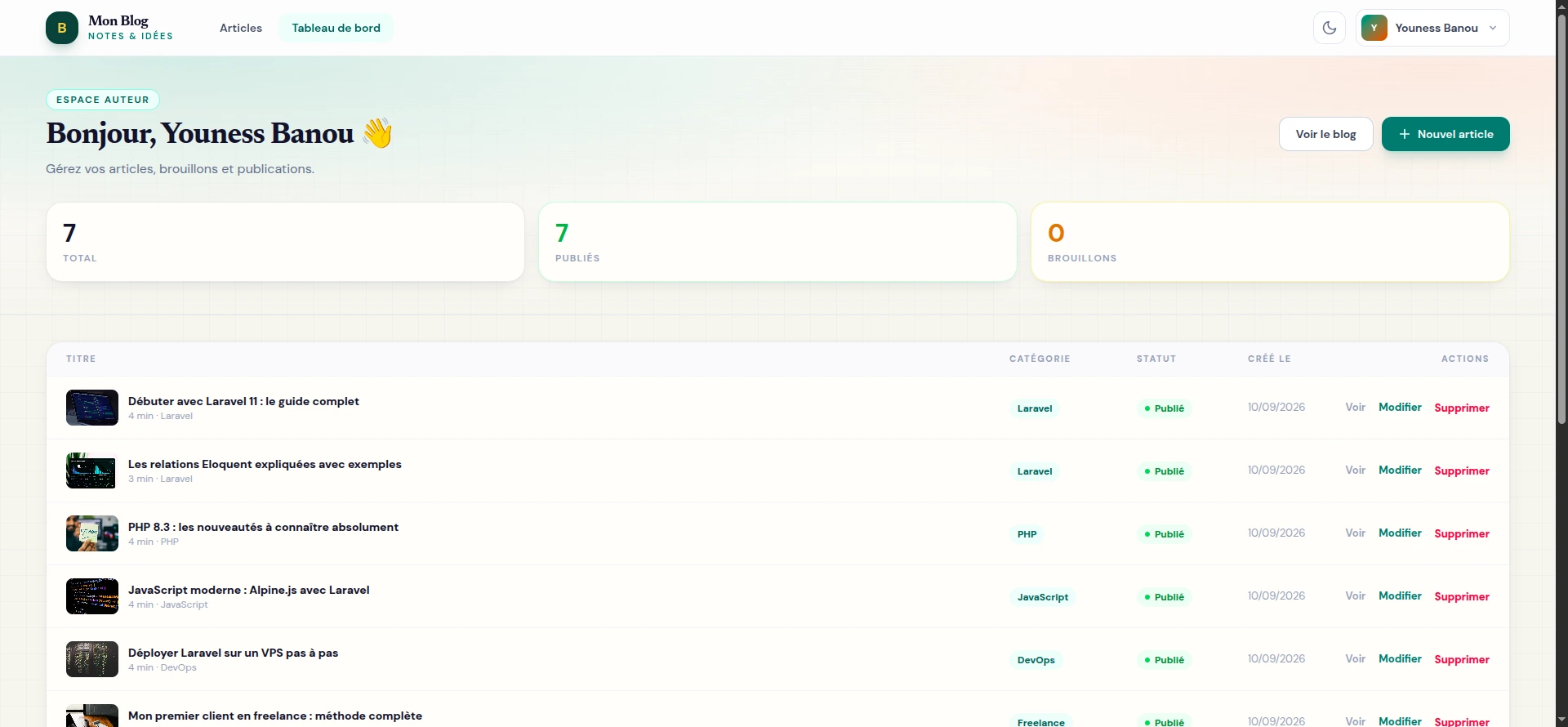Image resolution: width=1568 pixels, height=727 pixels.
Task: Click the page vertical scrollbar thumb
Action: (1561, 219)
